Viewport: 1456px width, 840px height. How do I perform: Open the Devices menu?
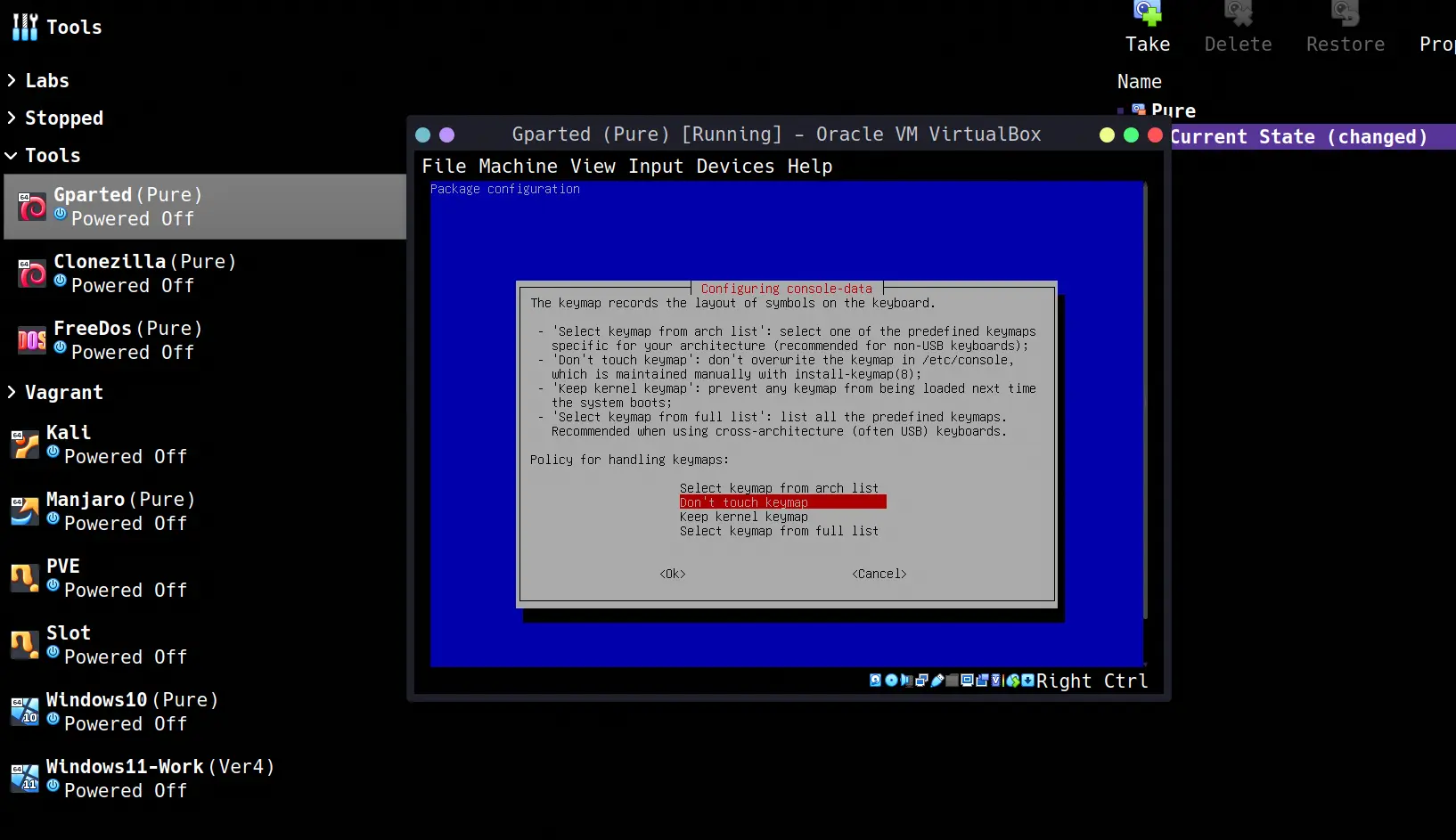point(735,167)
